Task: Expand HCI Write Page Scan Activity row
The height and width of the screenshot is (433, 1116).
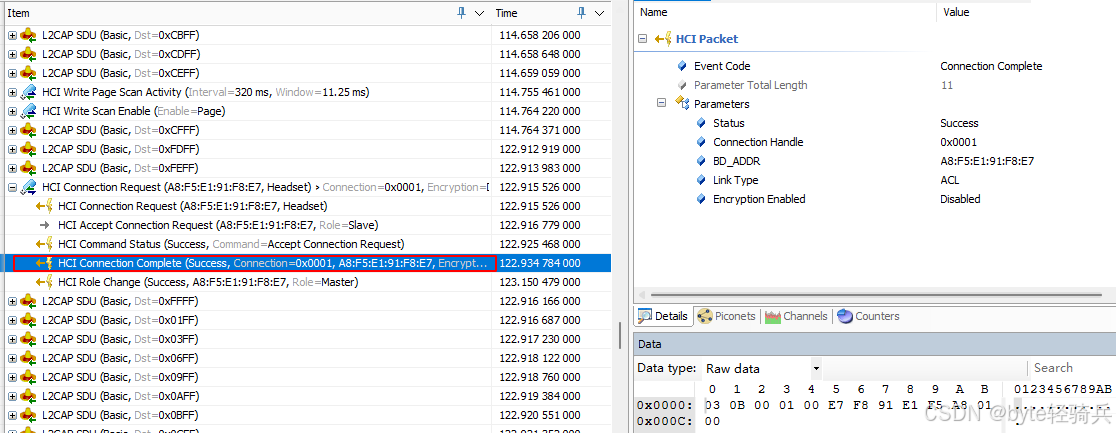Action: (x=12, y=93)
